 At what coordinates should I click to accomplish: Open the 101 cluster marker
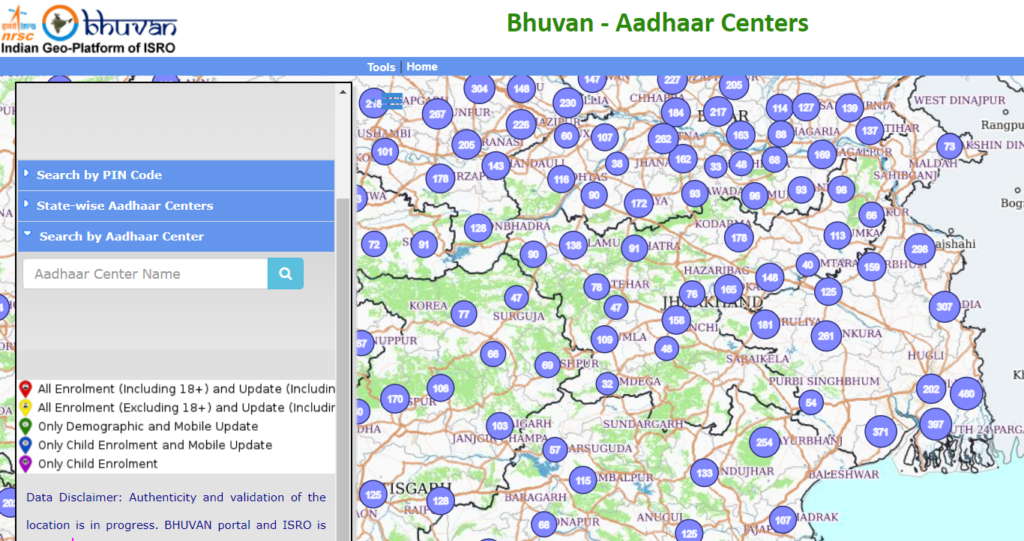coord(385,152)
